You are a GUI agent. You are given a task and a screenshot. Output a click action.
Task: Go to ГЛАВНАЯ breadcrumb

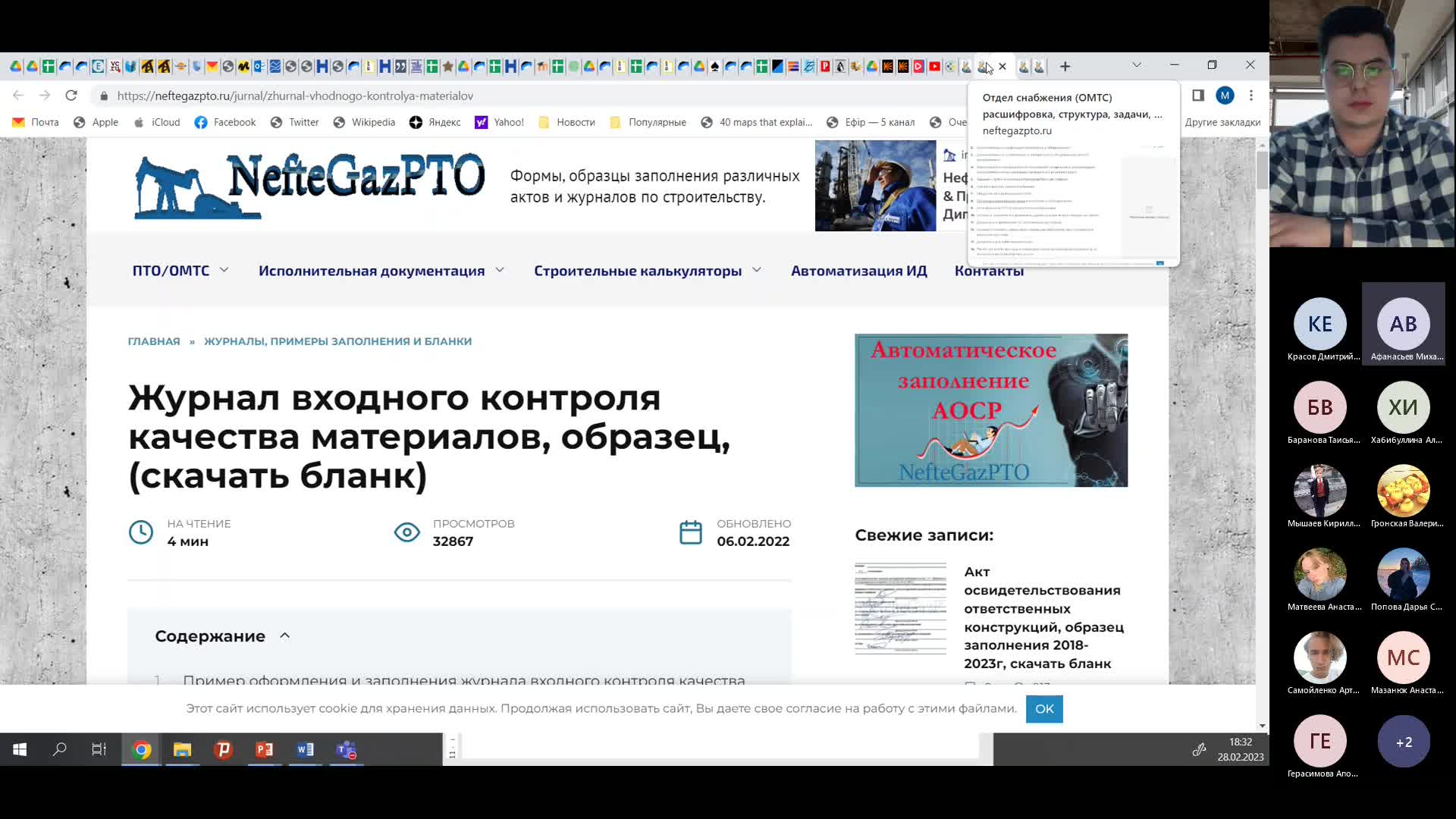click(x=154, y=341)
